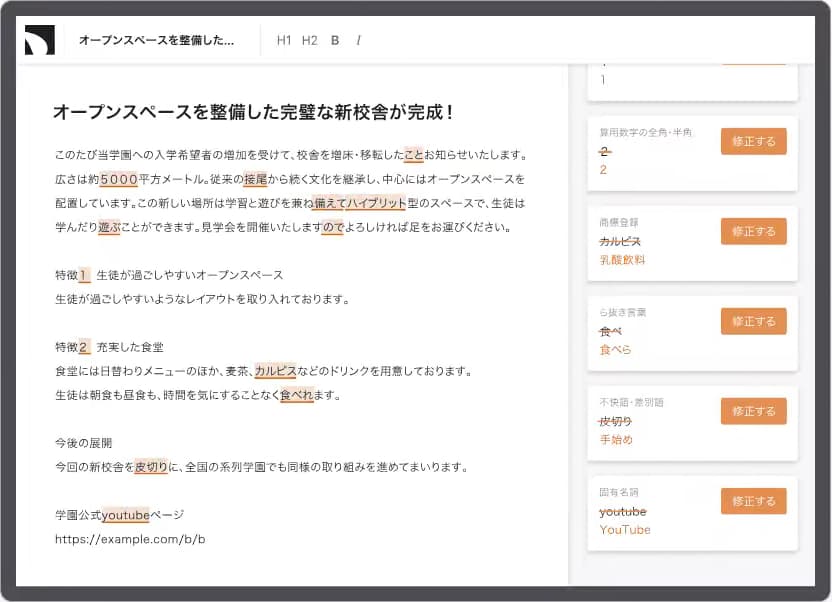The image size is (832, 602).
Task: Open the document title オープンスペースを整備した… in the header
Action: tap(157, 40)
